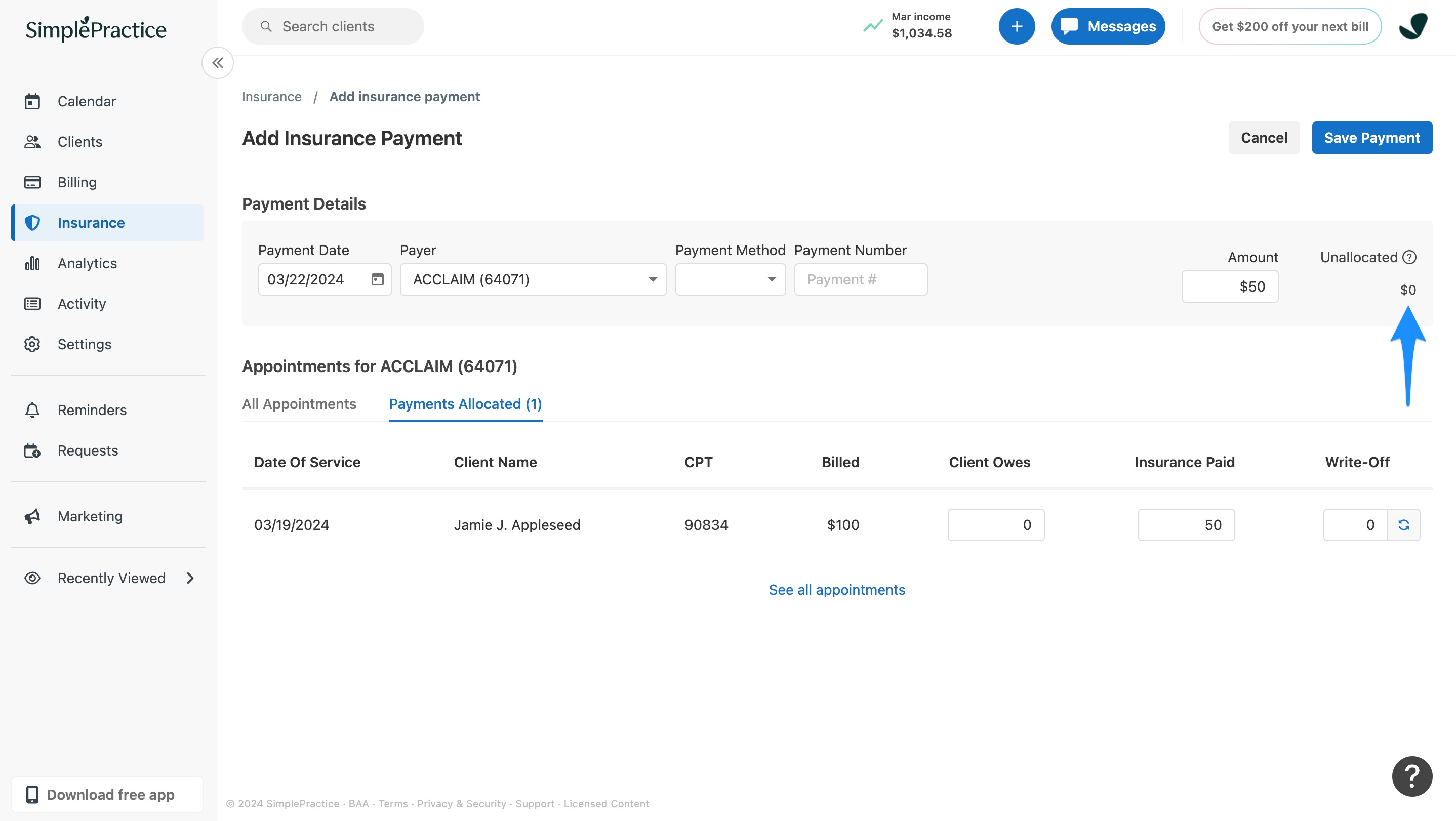Click the income trend line icon
The image size is (1456, 821).
coord(873,26)
